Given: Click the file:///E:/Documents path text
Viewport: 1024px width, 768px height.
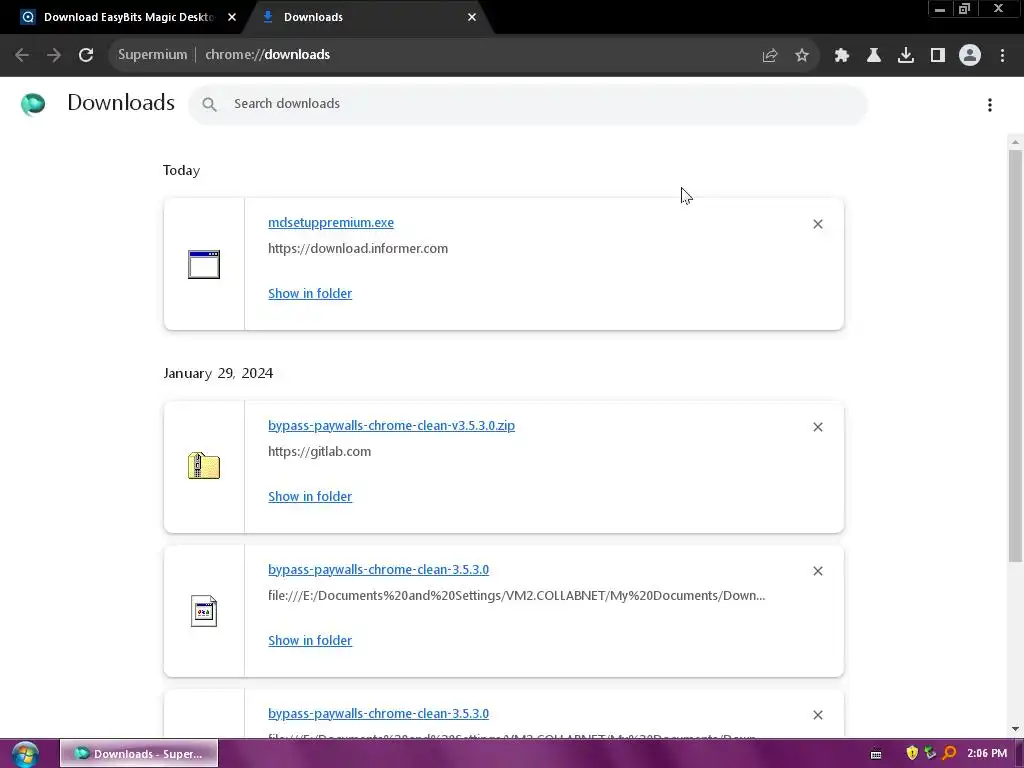Looking at the screenshot, I should click(516, 596).
